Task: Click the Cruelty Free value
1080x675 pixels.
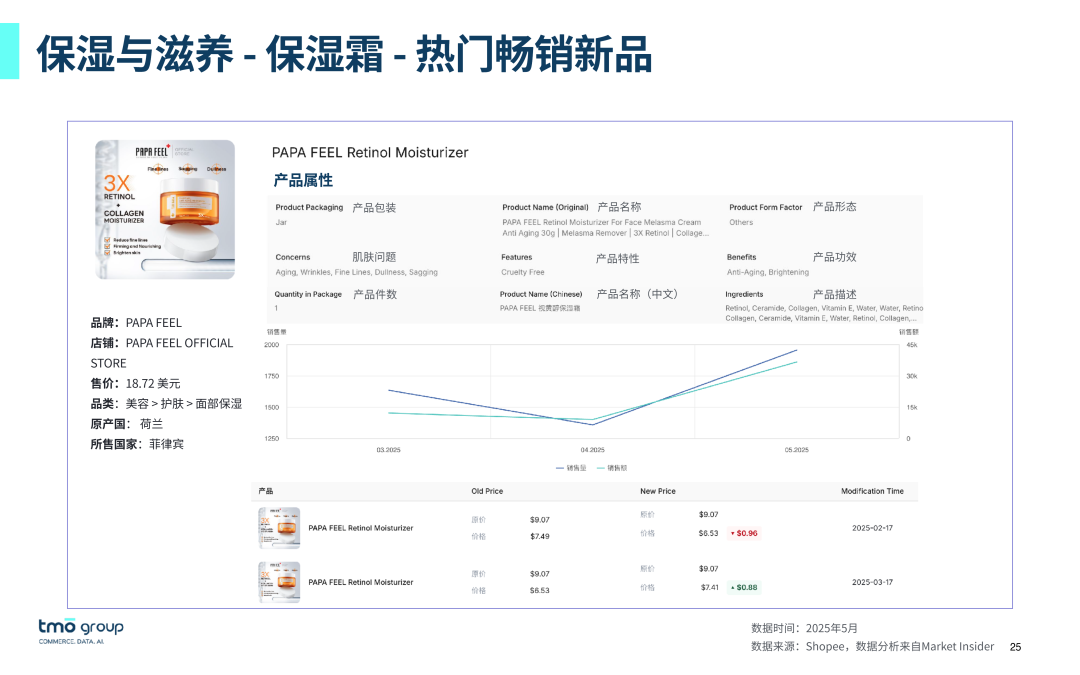Action: [x=523, y=273]
